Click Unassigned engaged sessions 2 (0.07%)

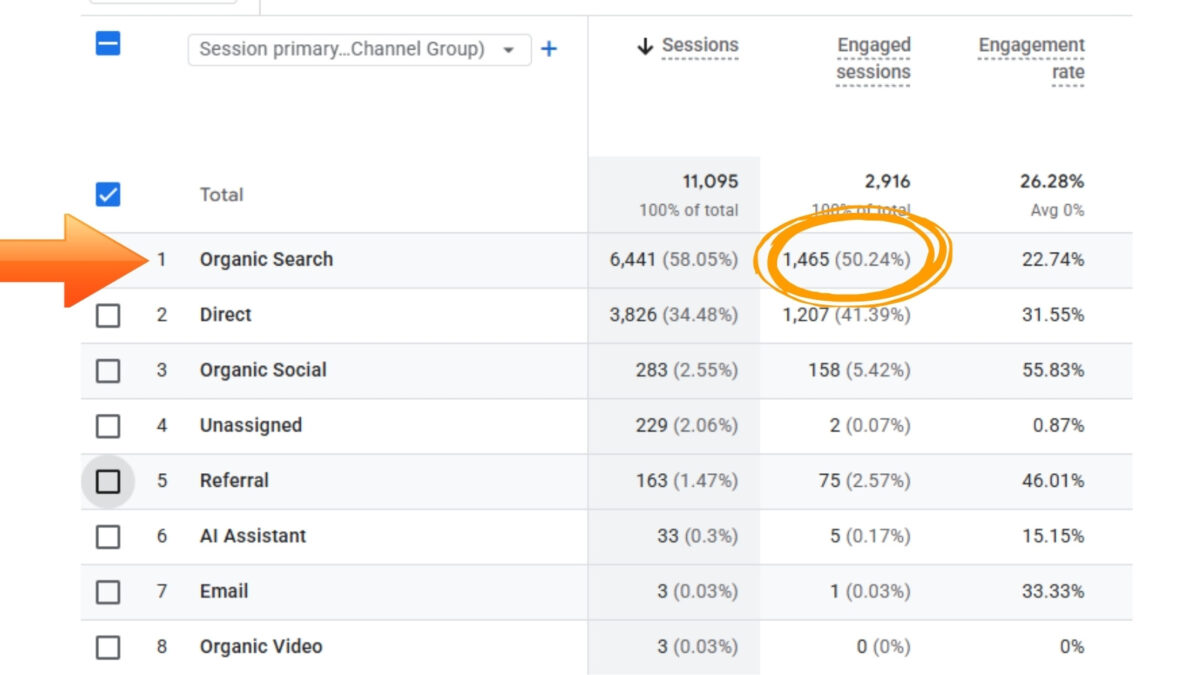870,426
